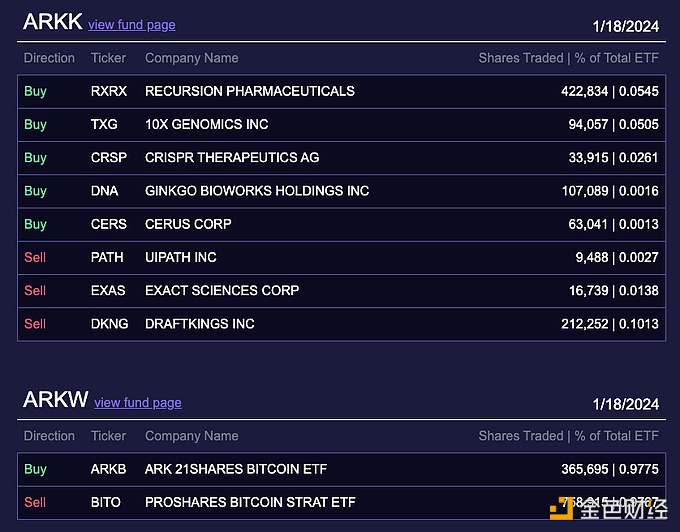The image size is (680, 532).
Task: Click the ARKW Direction column header
Action: point(49,436)
